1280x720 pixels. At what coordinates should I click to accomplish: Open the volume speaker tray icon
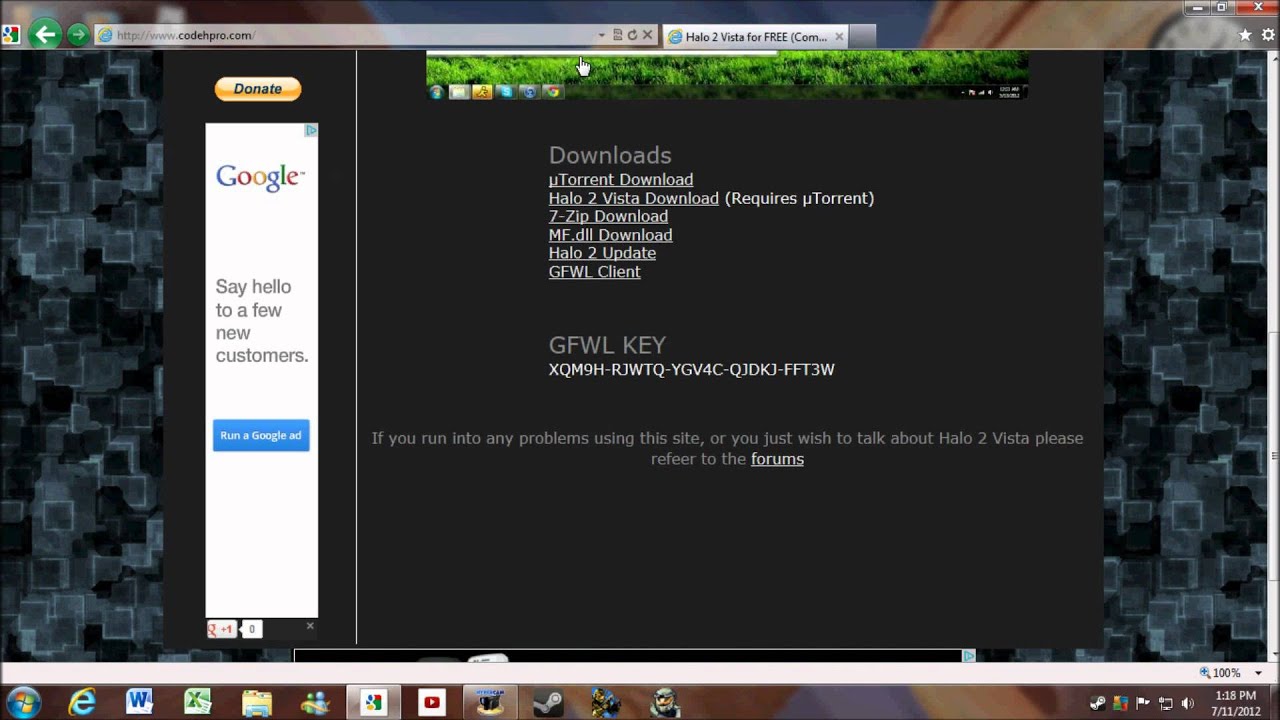1187,703
